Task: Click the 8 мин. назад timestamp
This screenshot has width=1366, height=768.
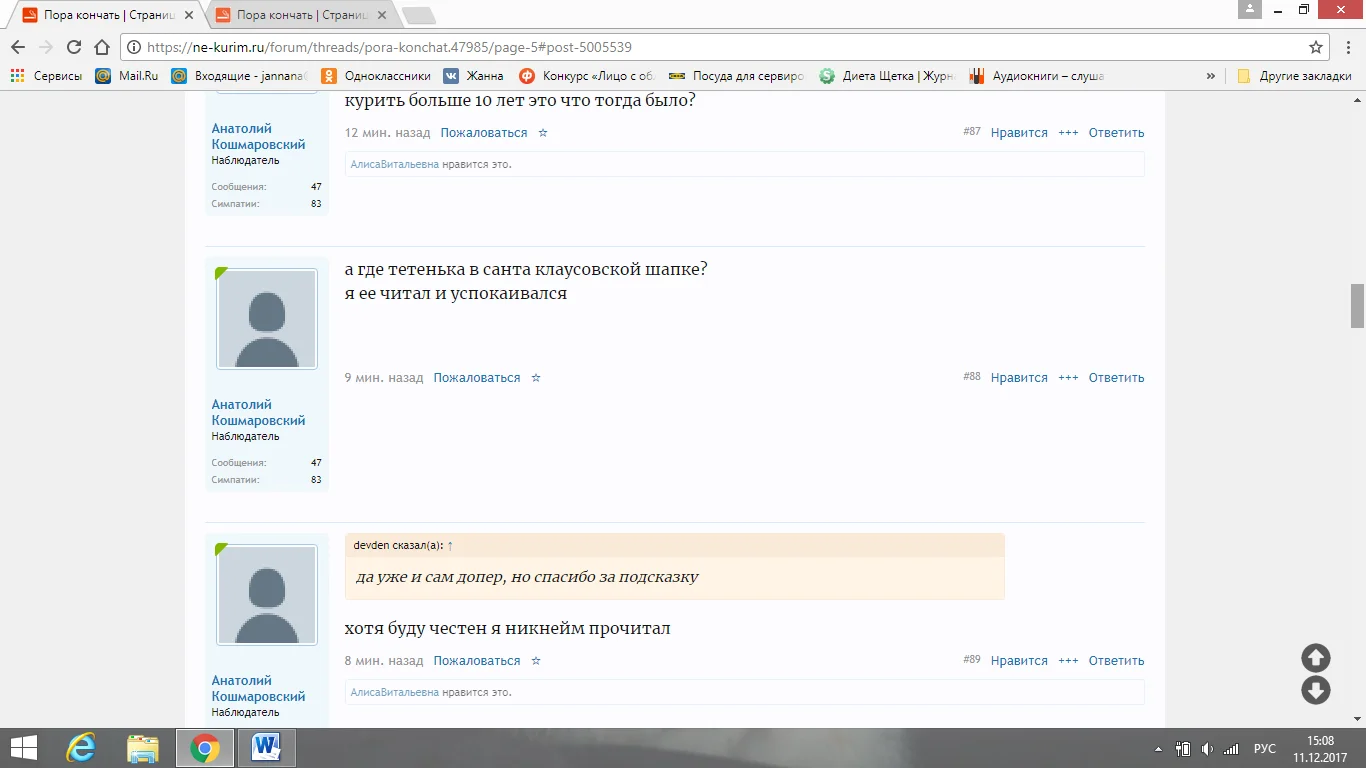Action: pos(384,661)
